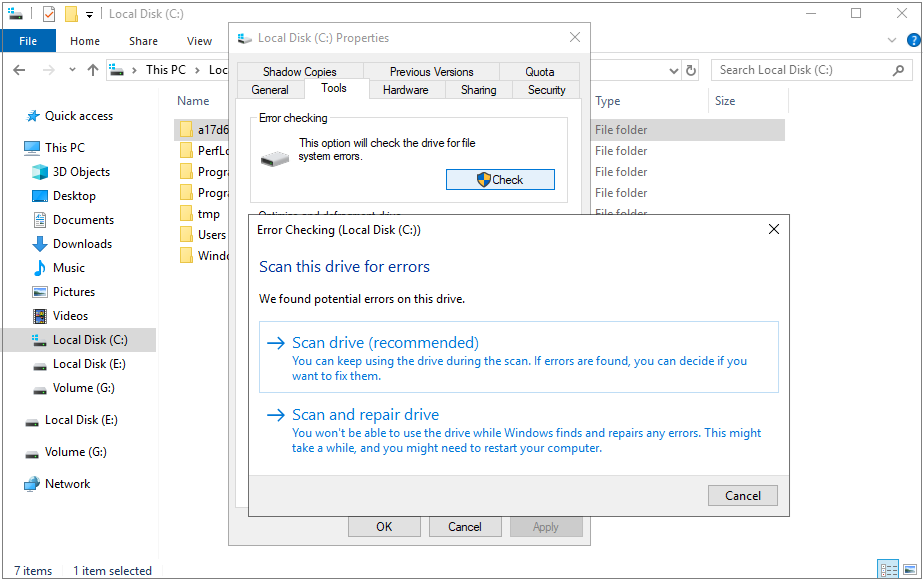Click the Properties quick access toolbar icon

49,14
